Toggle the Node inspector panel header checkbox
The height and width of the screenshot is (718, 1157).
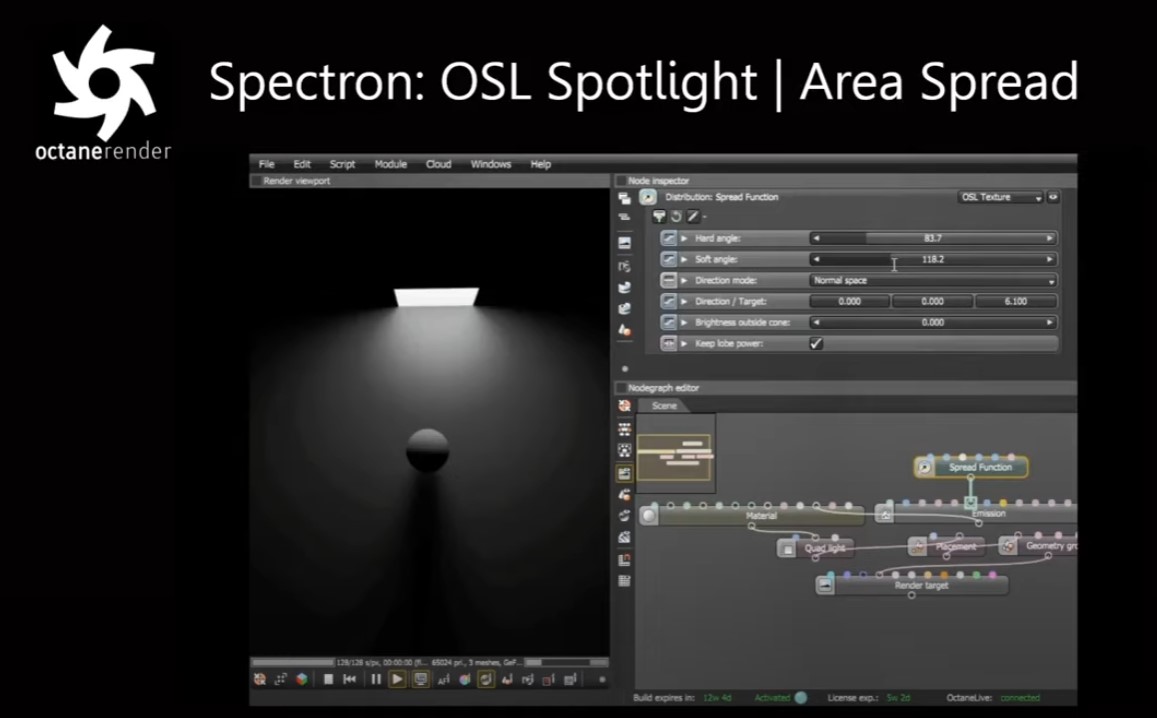[621, 181]
